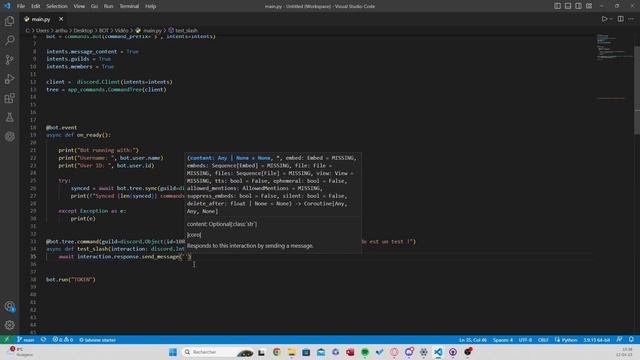Click the tabnine starter status item
The width and height of the screenshot is (640, 360).
pyautogui.click(x=98, y=340)
